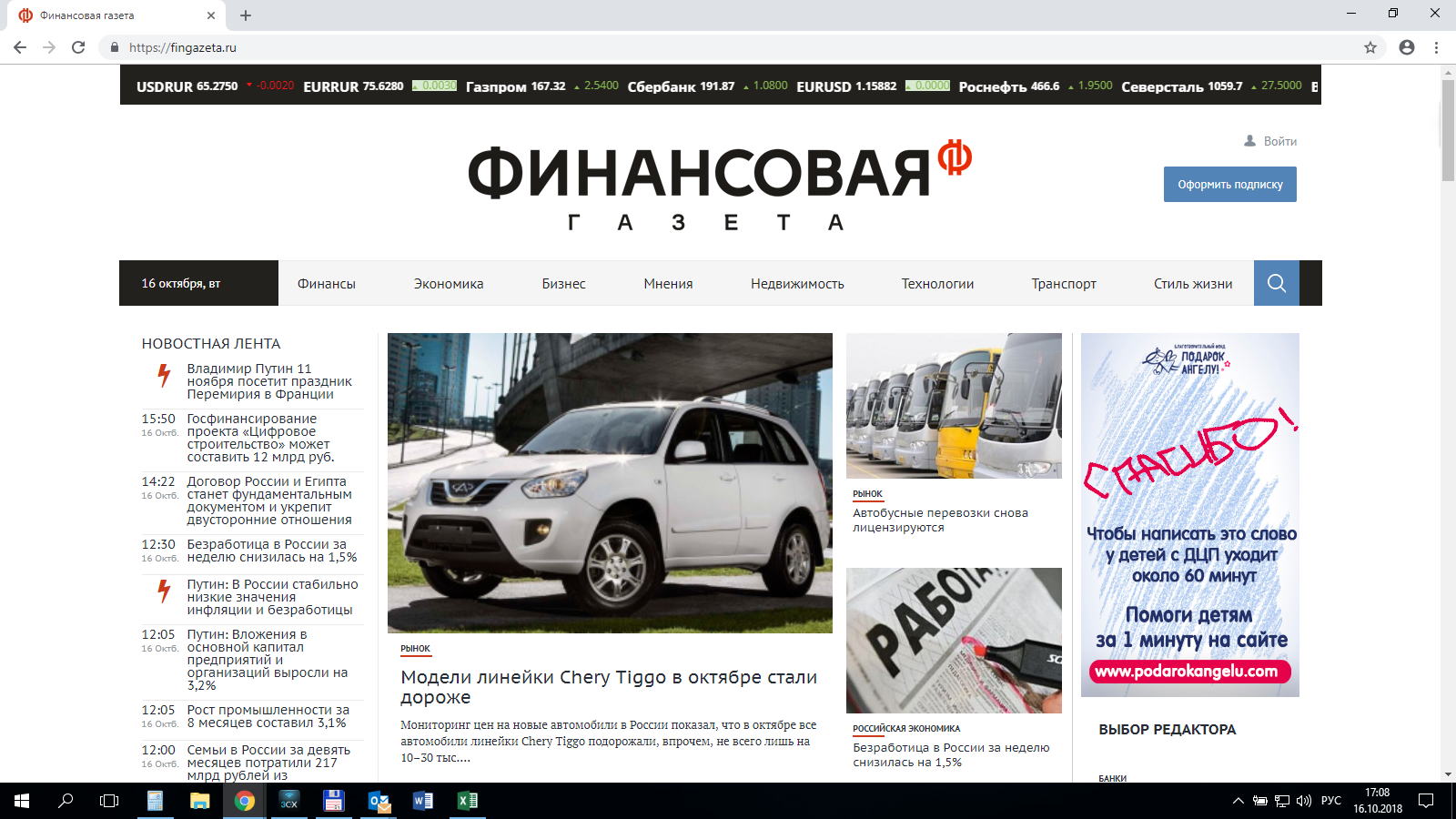Switch keyboard language РУС indicator
This screenshot has height=819, width=1456.
1330,801
